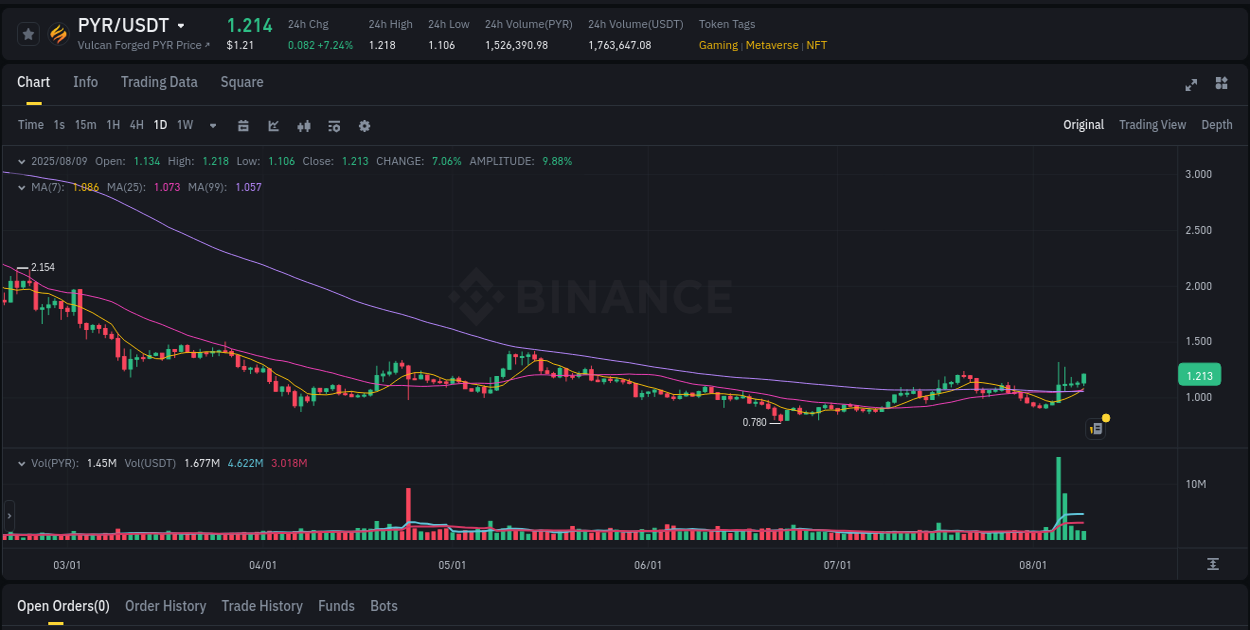Image resolution: width=1250 pixels, height=630 pixels.
Task: Open the Order History tab
Action: point(165,606)
